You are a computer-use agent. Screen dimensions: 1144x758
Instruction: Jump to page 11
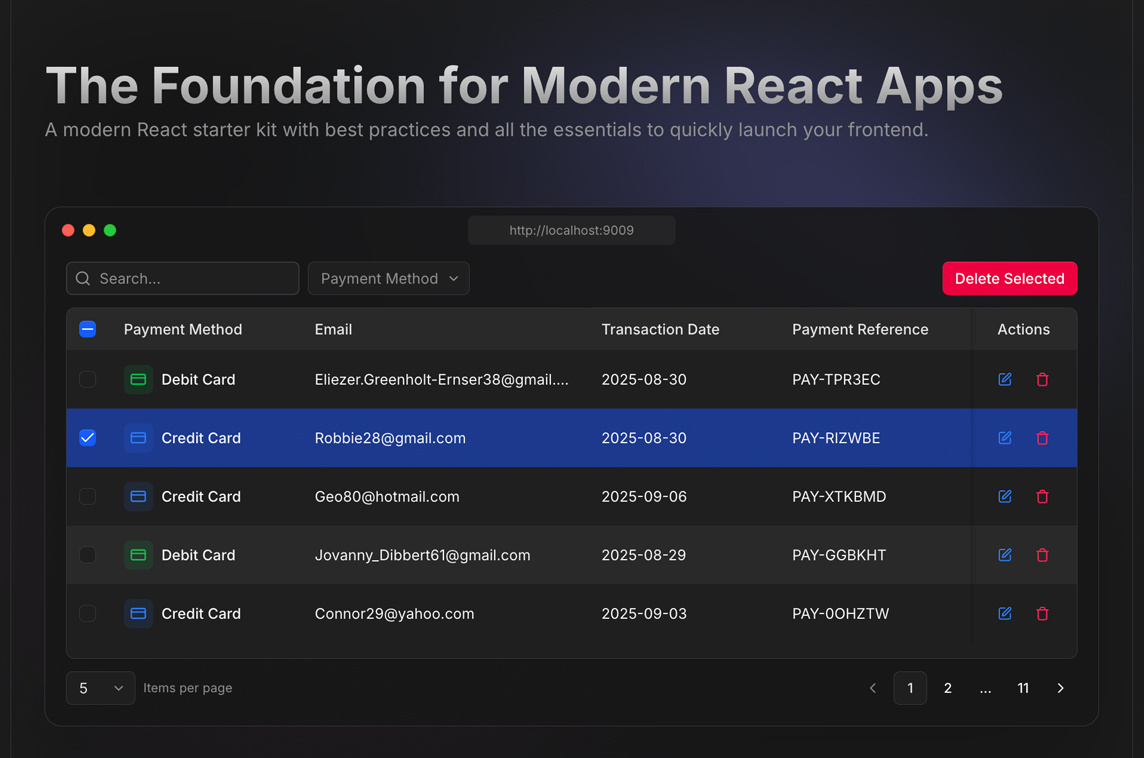(x=1023, y=688)
